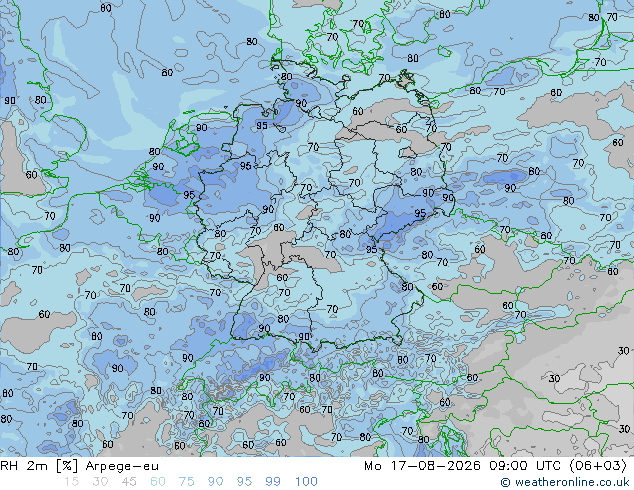Screen dimensions: 634x490
Task: Click the 'RH 2m [%]' parameter label
Action: 39,466
